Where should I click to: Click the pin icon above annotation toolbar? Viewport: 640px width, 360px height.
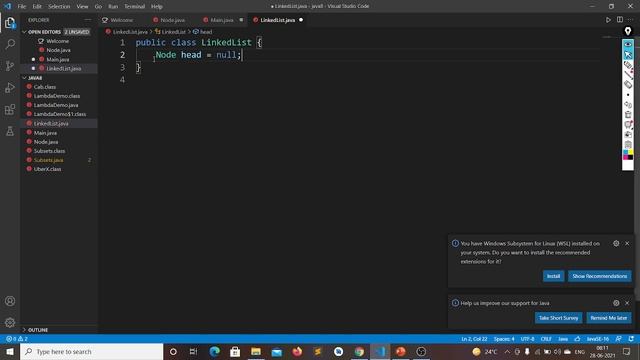click(628, 31)
